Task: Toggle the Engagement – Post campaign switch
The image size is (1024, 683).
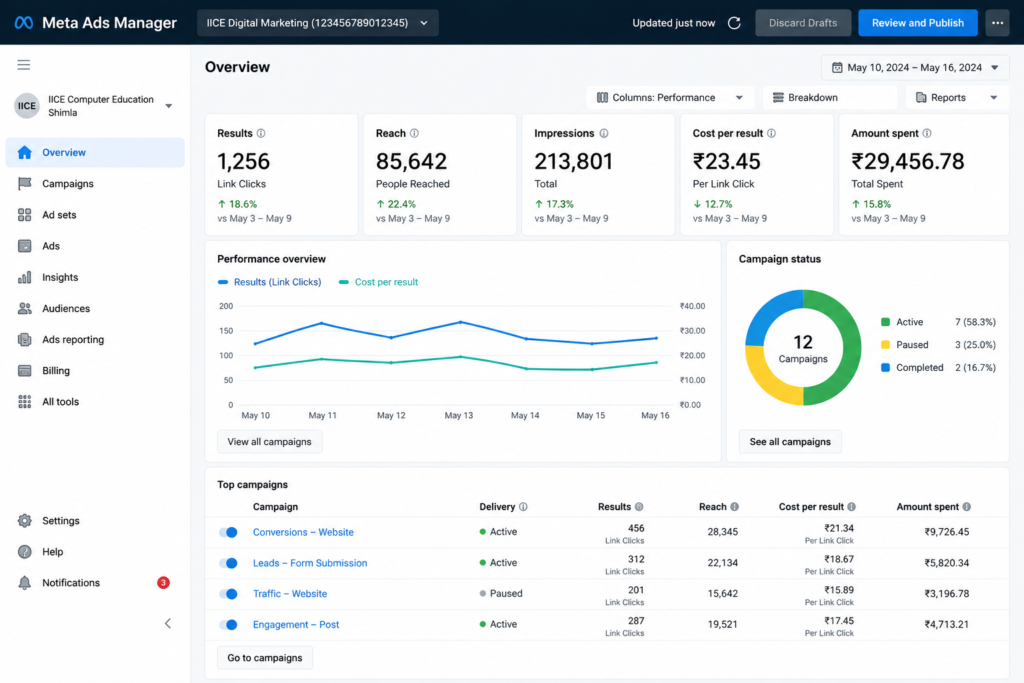Action: tap(229, 624)
